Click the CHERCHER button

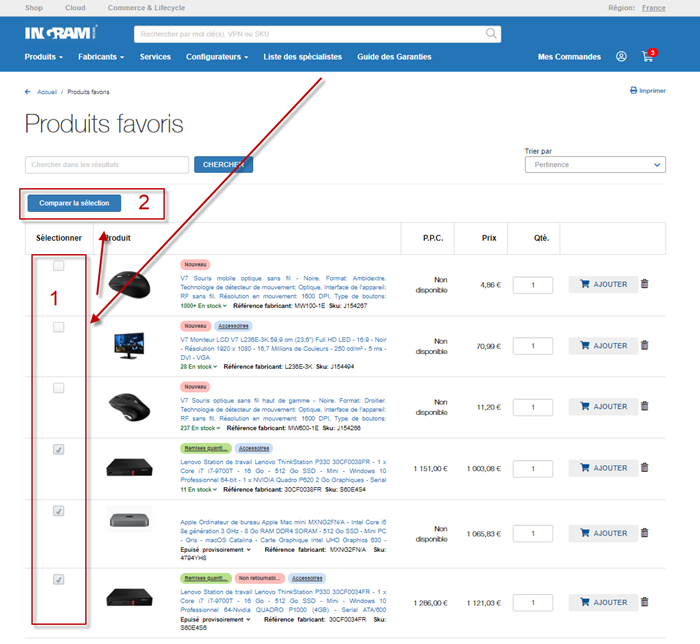click(x=223, y=165)
